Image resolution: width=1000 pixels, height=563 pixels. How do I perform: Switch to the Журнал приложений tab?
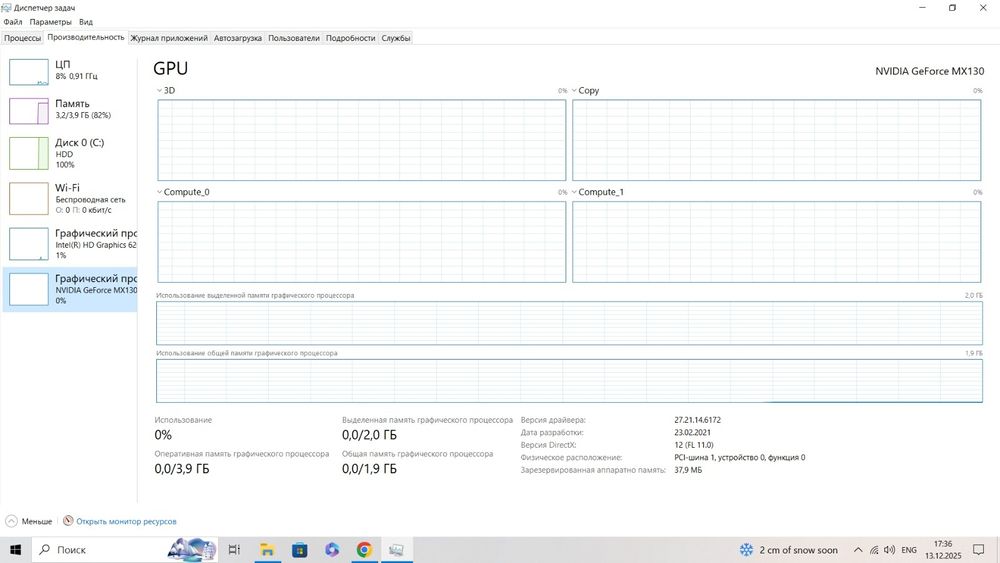click(x=169, y=38)
